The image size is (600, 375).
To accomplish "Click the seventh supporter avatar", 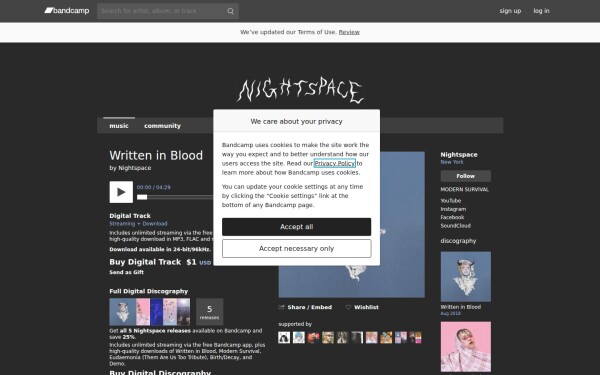I will click(372, 338).
